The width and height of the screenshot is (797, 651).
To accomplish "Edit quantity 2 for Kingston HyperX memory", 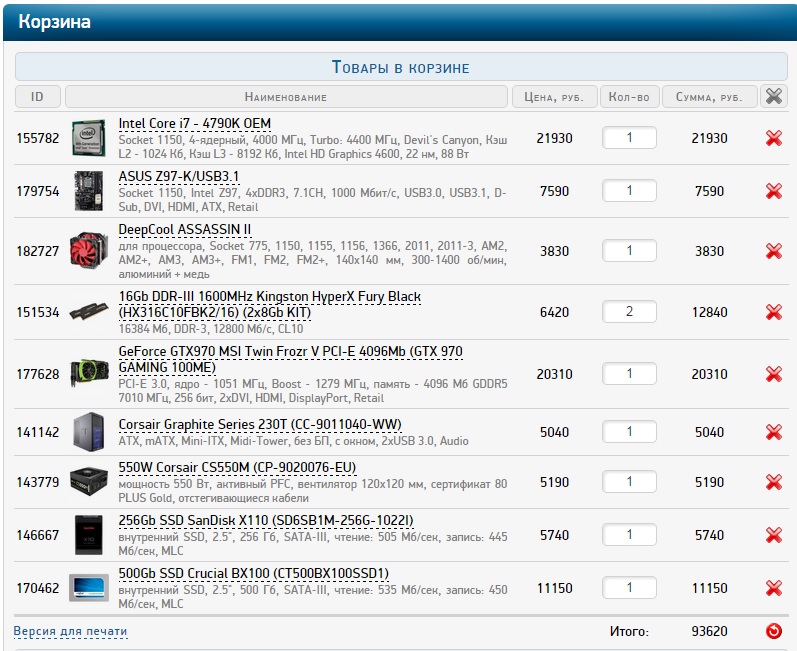I will [629, 312].
